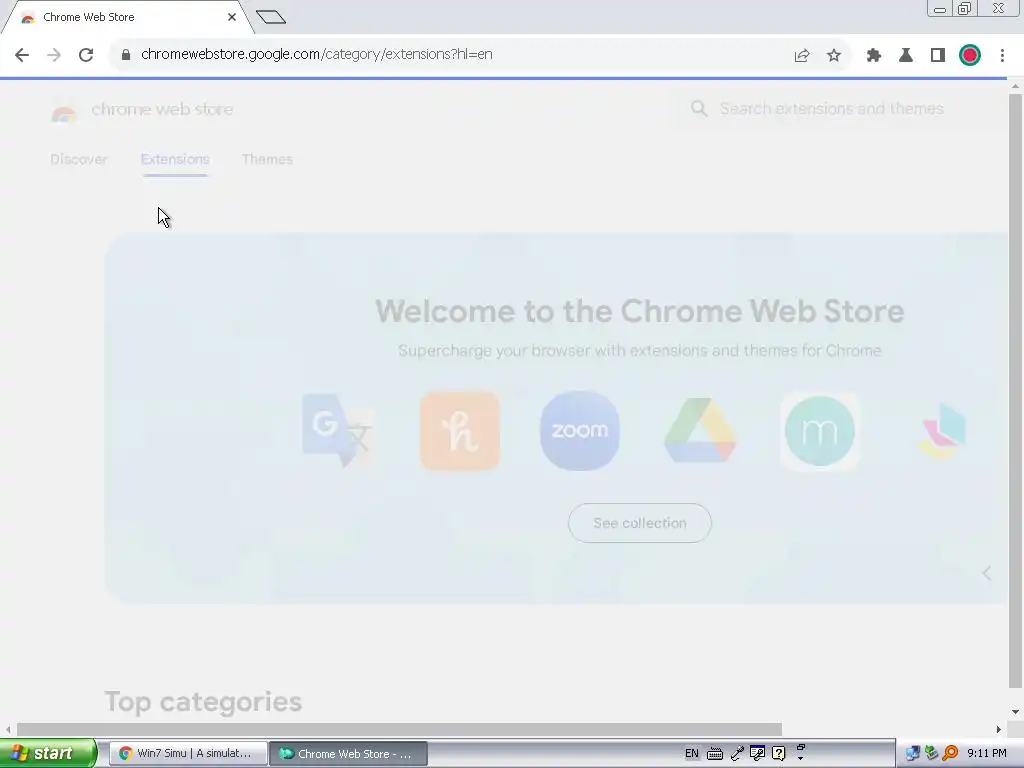Click the forward navigation arrow
Screen dimensions: 1024x768
click(54, 55)
